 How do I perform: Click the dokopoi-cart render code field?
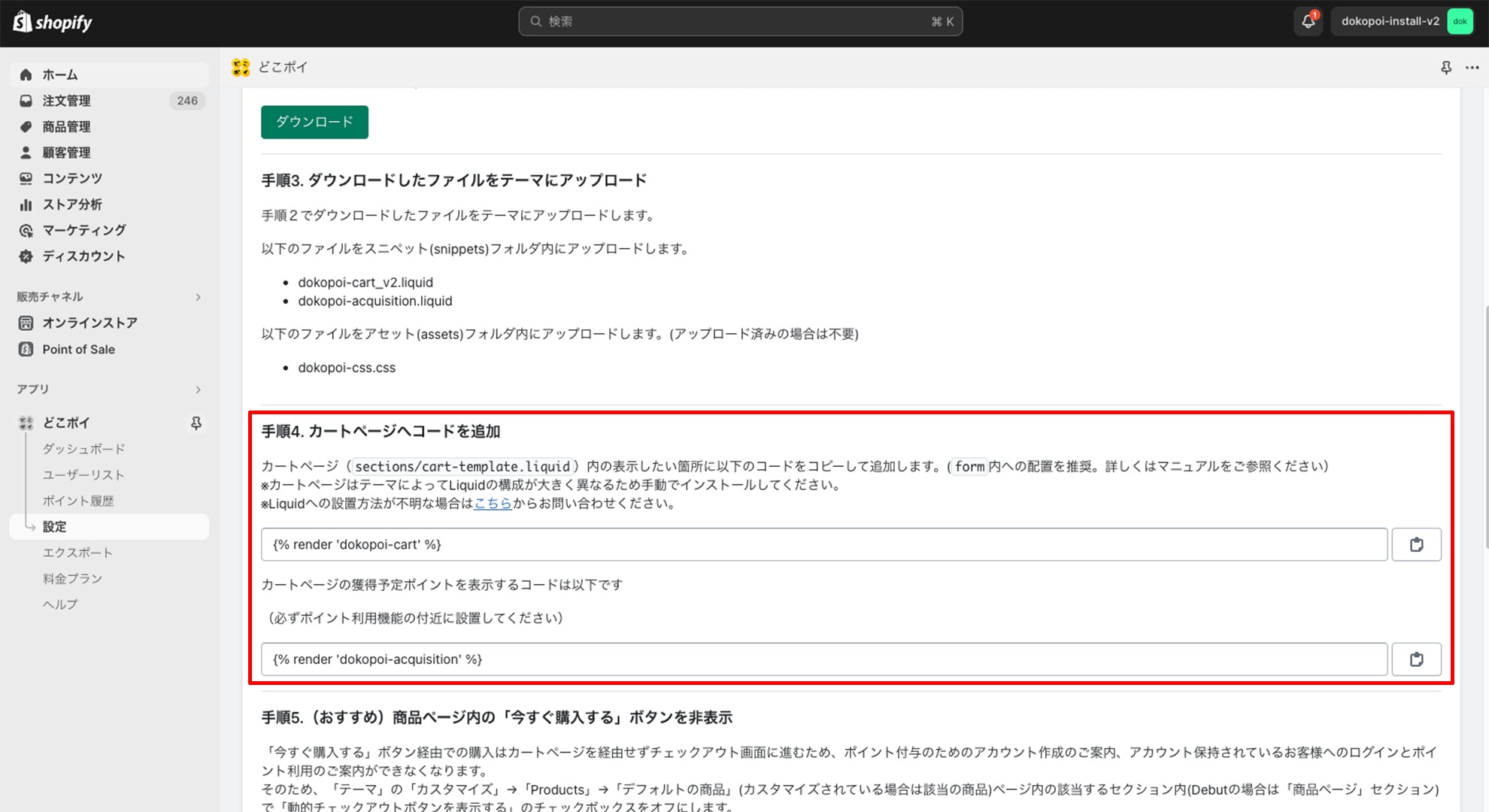pos(823,544)
